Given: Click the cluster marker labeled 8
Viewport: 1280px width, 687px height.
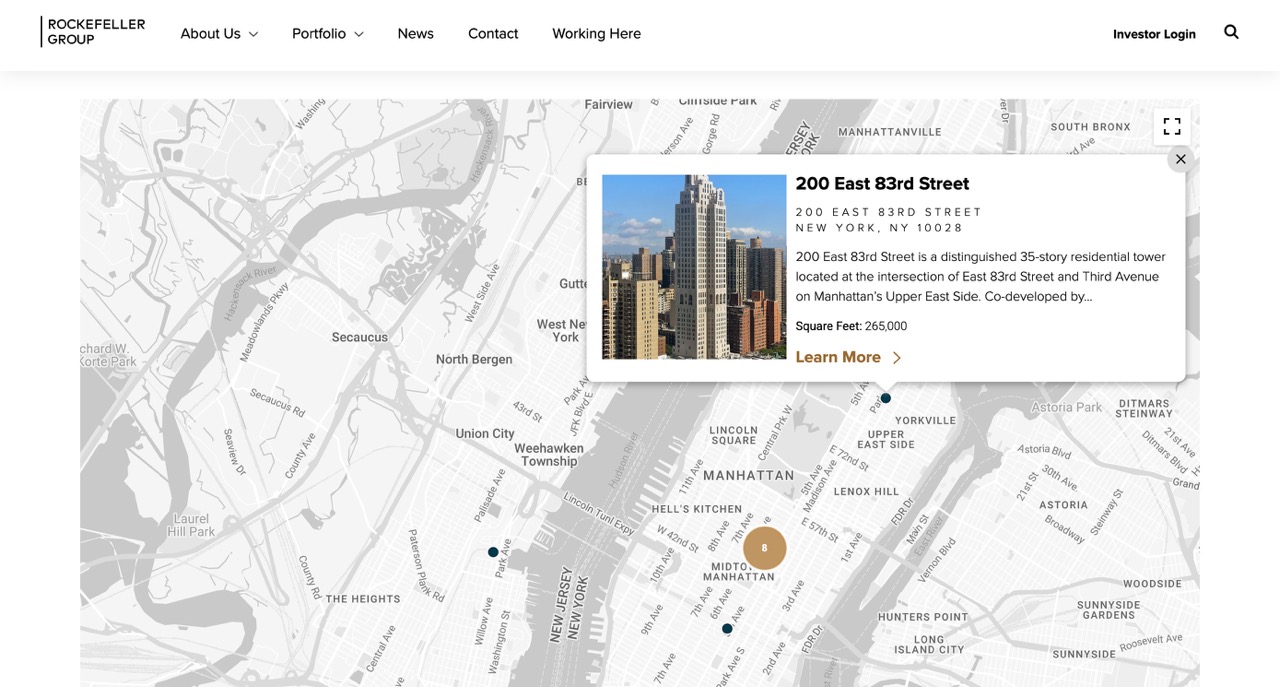Looking at the screenshot, I should (x=764, y=548).
